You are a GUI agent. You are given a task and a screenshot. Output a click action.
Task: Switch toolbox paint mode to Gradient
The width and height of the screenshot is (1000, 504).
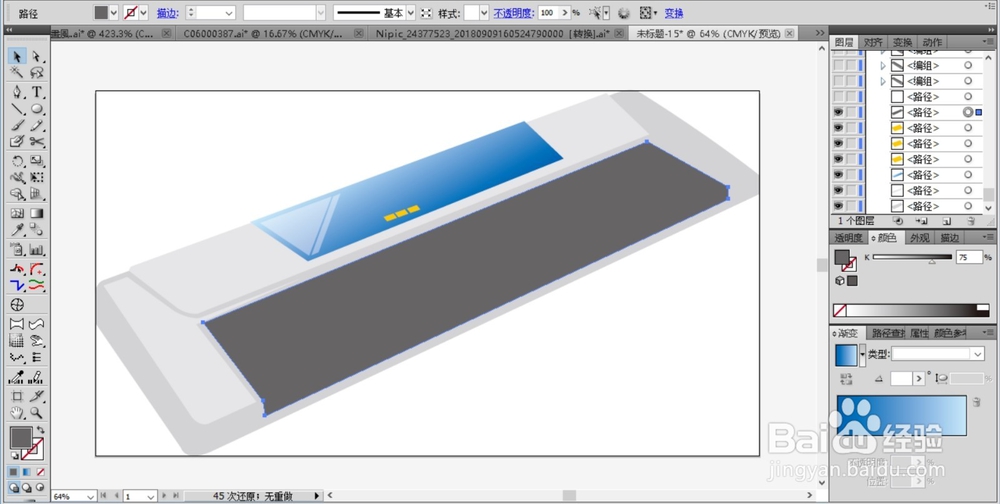(26, 472)
